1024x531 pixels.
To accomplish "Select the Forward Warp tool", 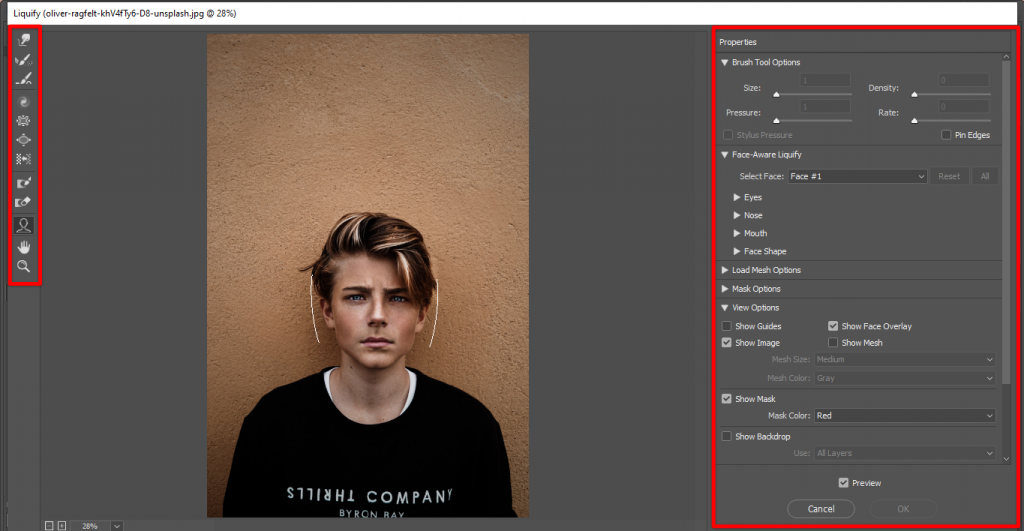I will coord(24,40).
